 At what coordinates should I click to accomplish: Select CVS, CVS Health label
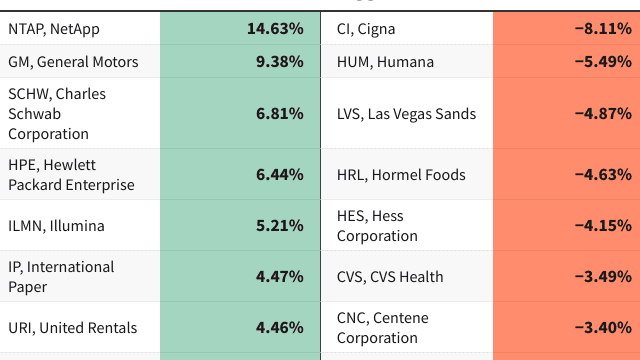390,277
